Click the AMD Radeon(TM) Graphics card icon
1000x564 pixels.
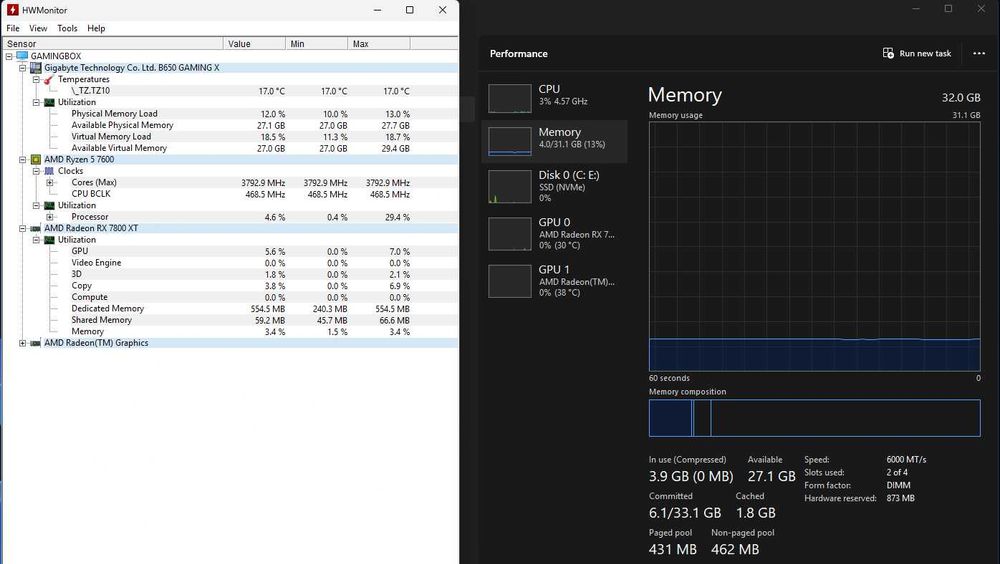pyautogui.click(x=36, y=343)
